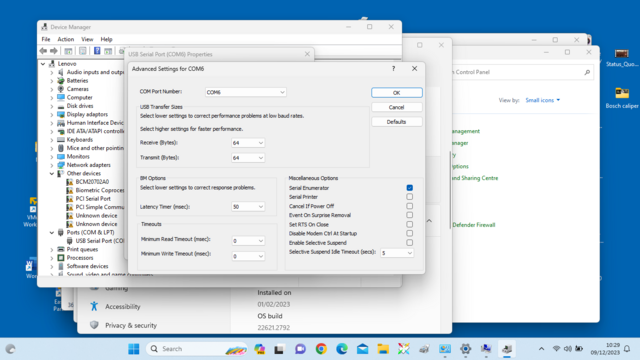Click Cancel in Advanced Settings dialog
The width and height of the screenshot is (640, 360).
point(396,107)
